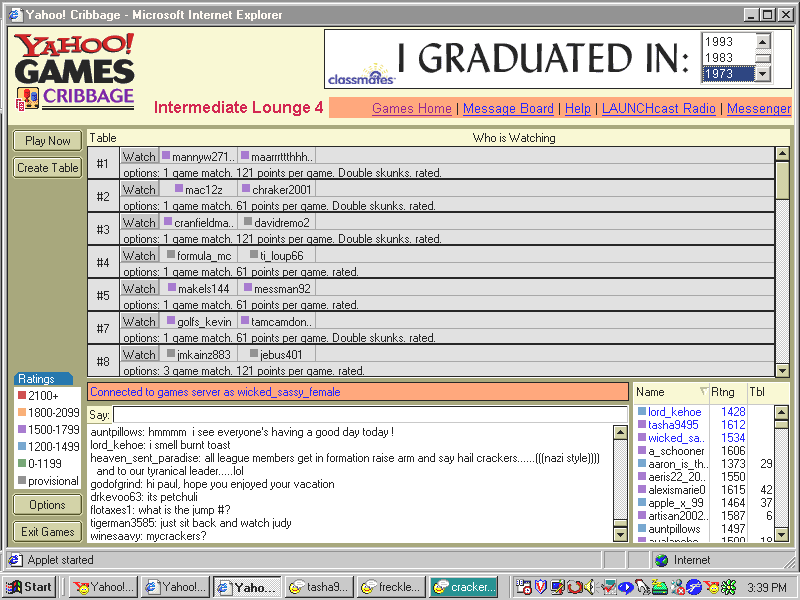The height and width of the screenshot is (600, 800).
Task: Click the table list scroll down arrow
Action: click(x=782, y=370)
